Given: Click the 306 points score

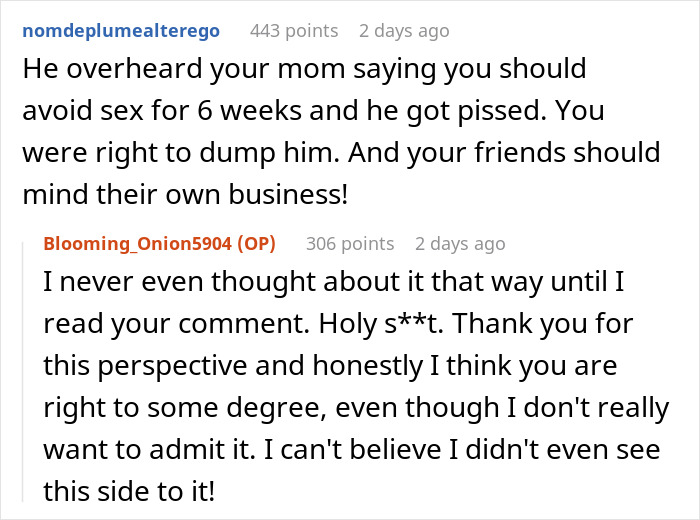Looking at the screenshot, I should [350, 243].
